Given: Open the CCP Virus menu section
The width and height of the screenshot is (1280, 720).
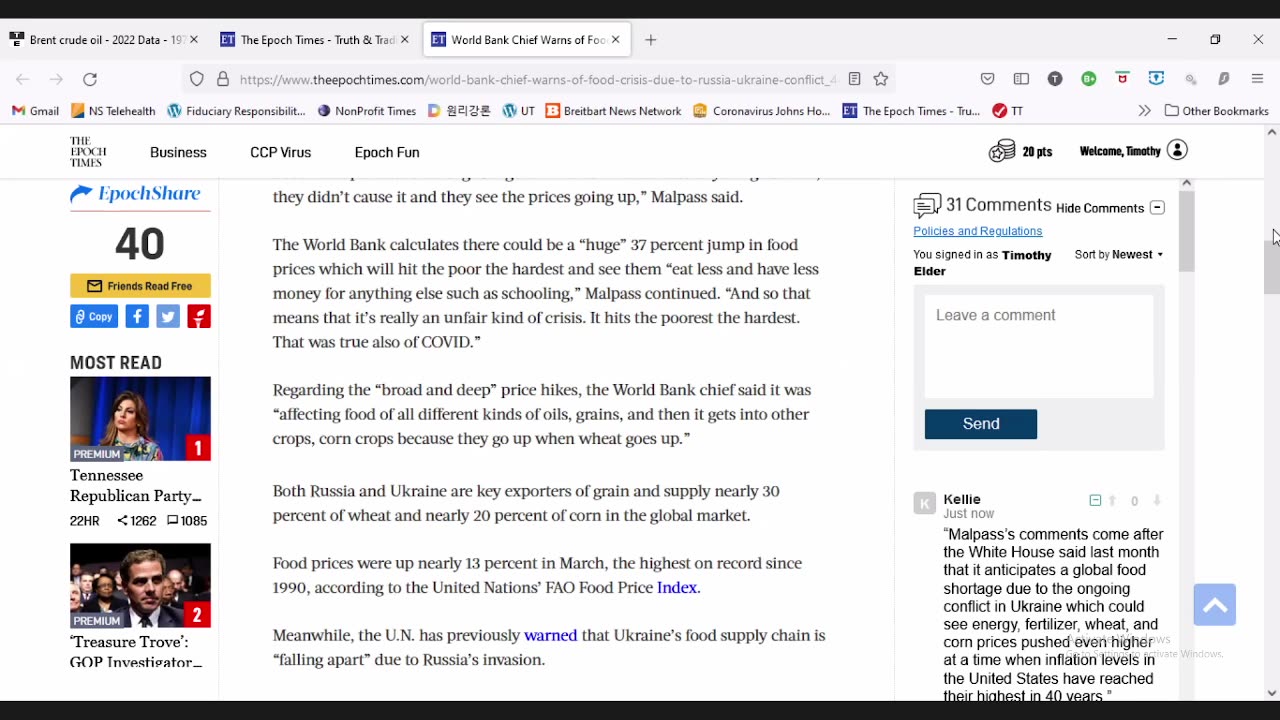Looking at the screenshot, I should click(x=281, y=152).
